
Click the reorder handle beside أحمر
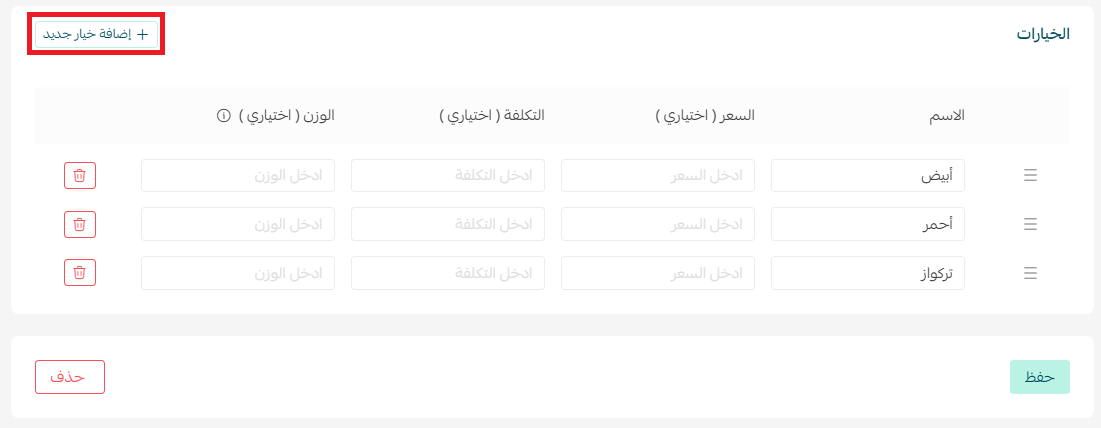[1030, 225]
